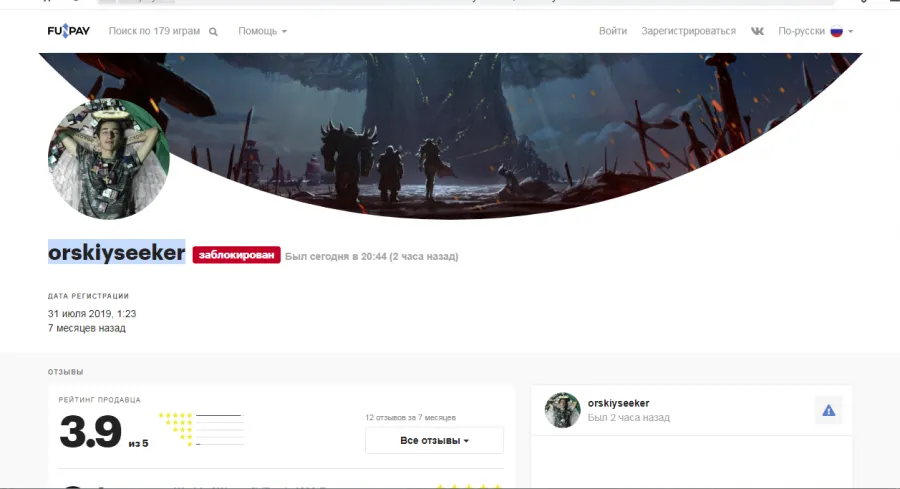
Task: Click the Зарегистрироваться link
Action: point(688,31)
